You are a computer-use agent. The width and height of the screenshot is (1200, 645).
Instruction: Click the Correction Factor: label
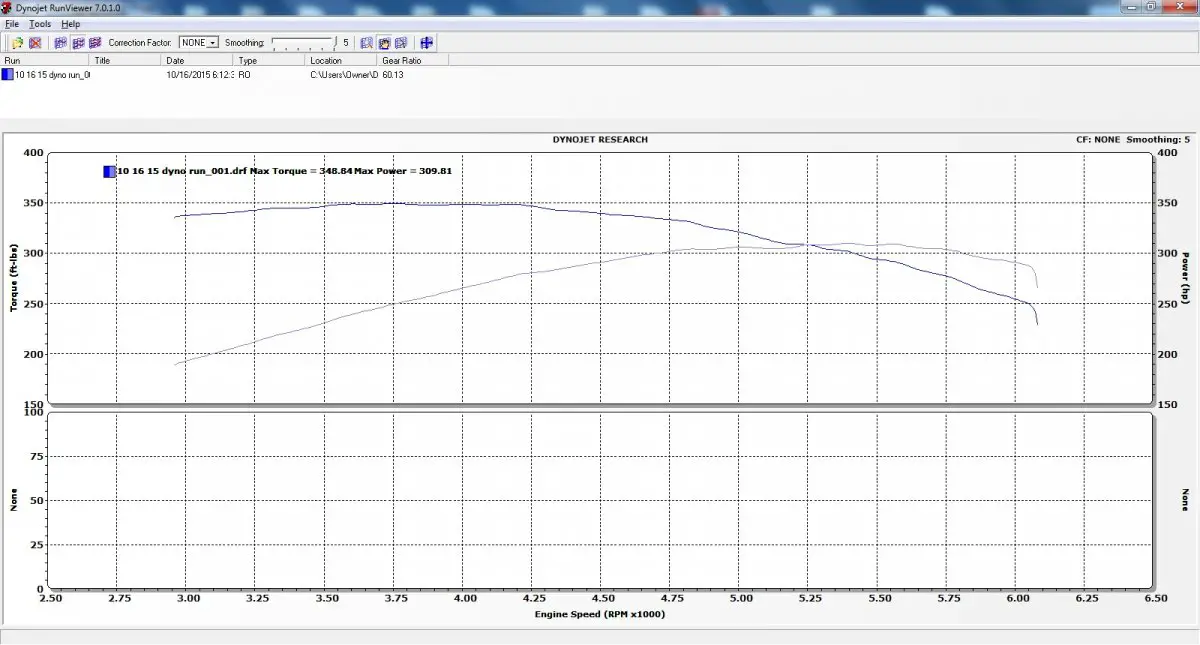coord(140,43)
